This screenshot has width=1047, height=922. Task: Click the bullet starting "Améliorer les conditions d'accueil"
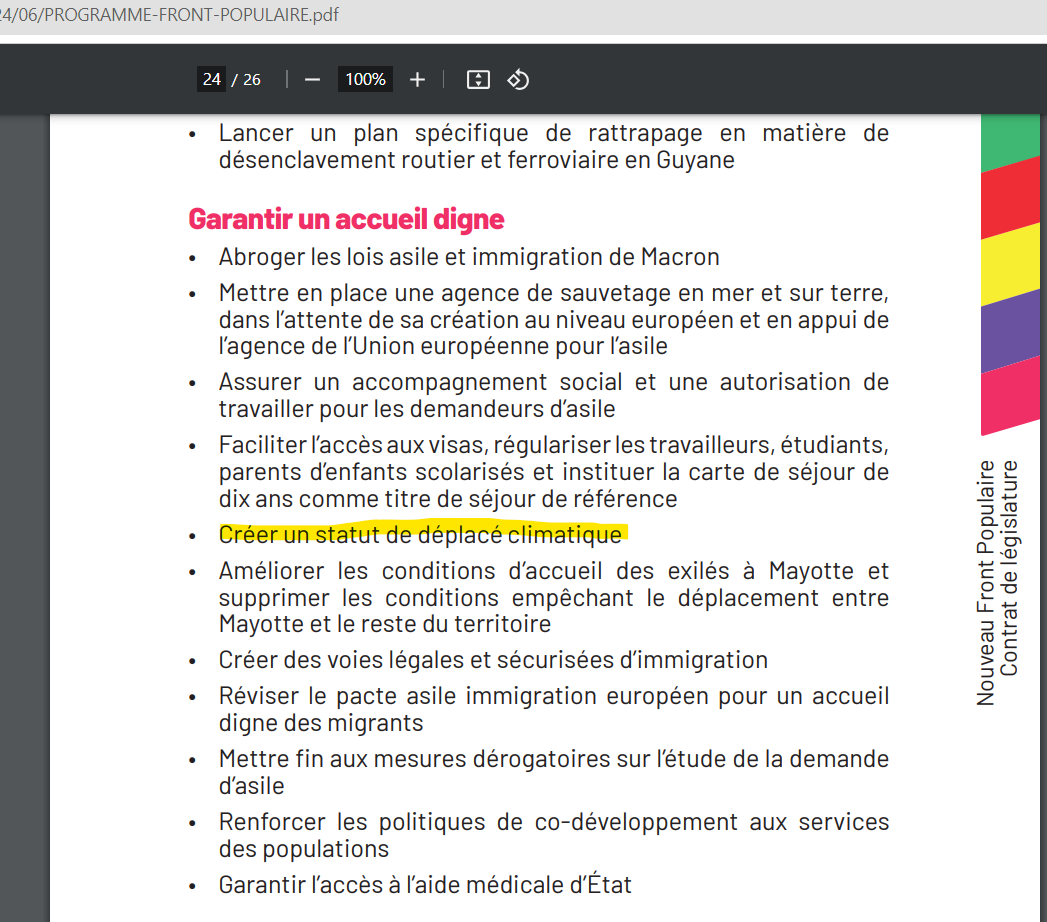point(554,598)
